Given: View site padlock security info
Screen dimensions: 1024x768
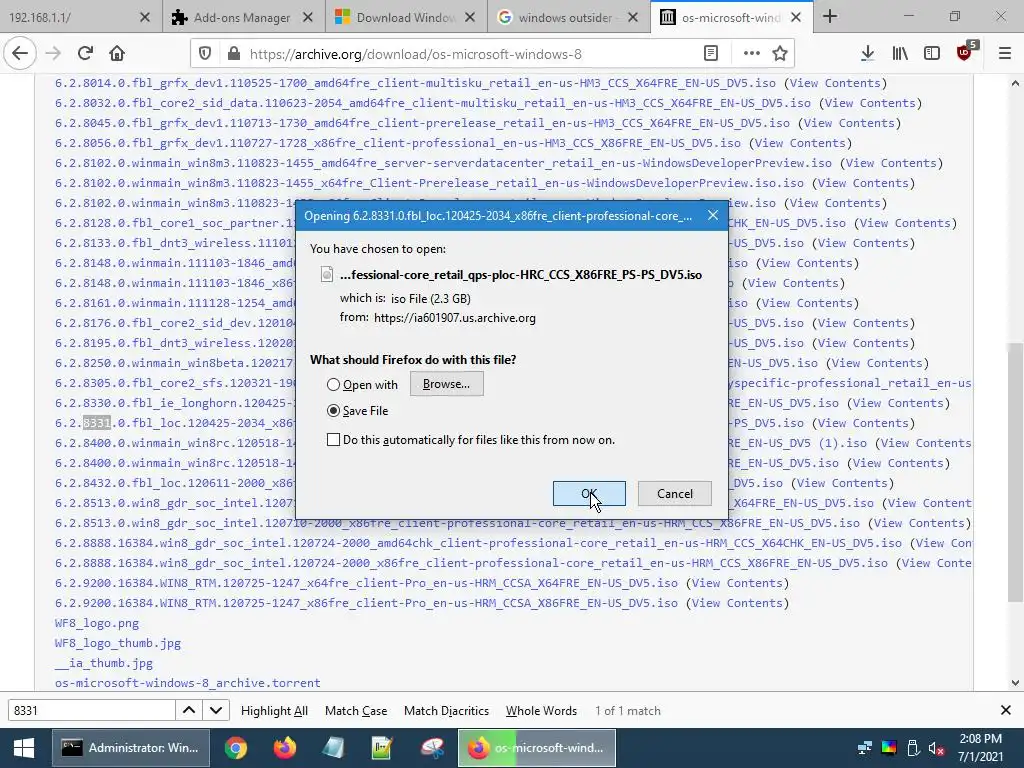Looking at the screenshot, I should (x=234, y=54).
